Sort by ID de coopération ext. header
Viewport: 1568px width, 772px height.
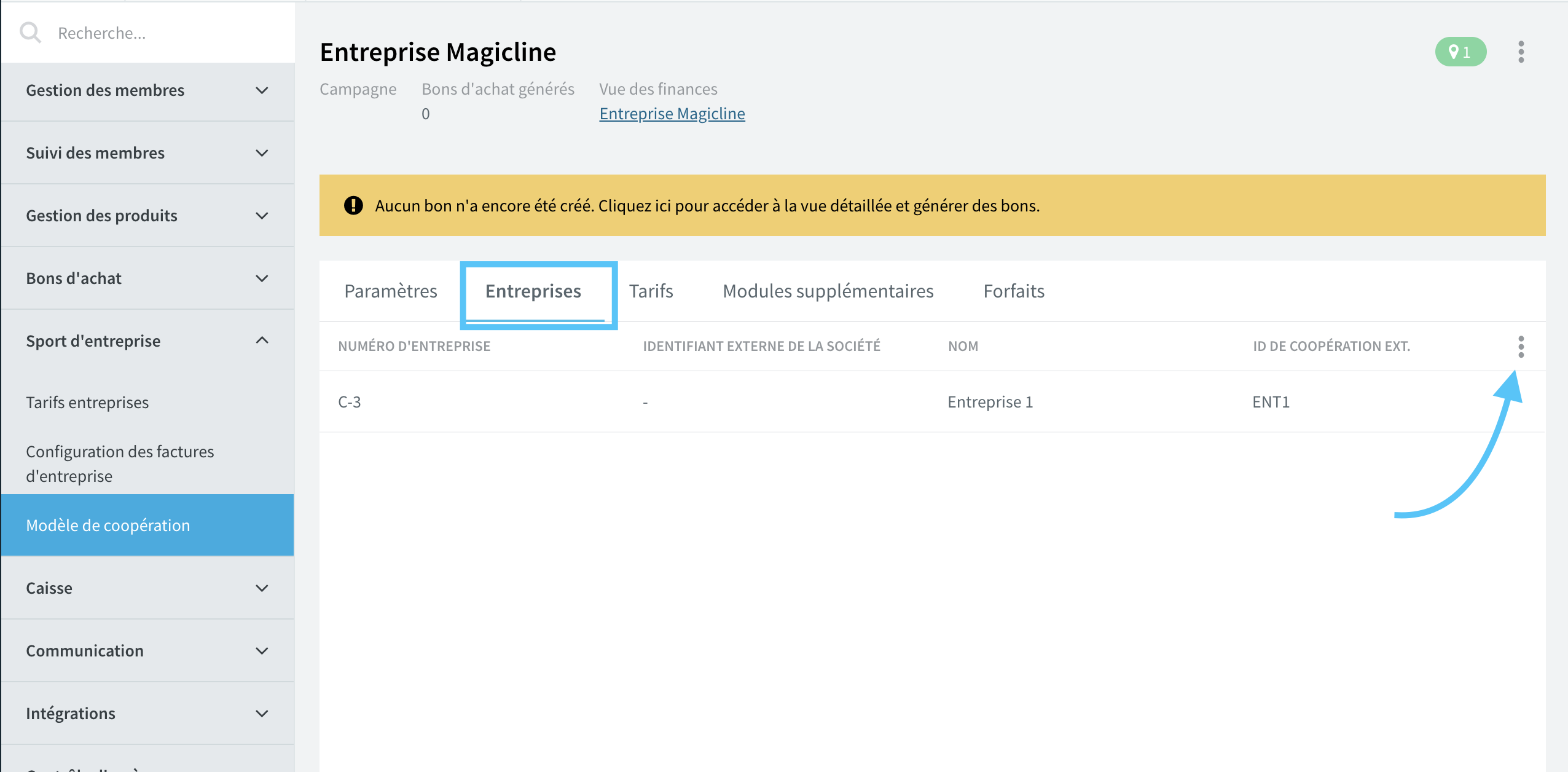pyautogui.click(x=1331, y=347)
